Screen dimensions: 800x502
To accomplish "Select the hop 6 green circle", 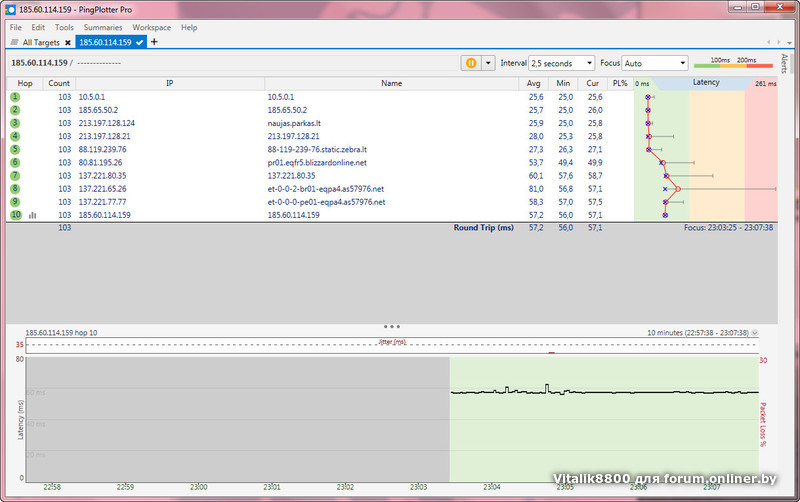I will (15, 162).
